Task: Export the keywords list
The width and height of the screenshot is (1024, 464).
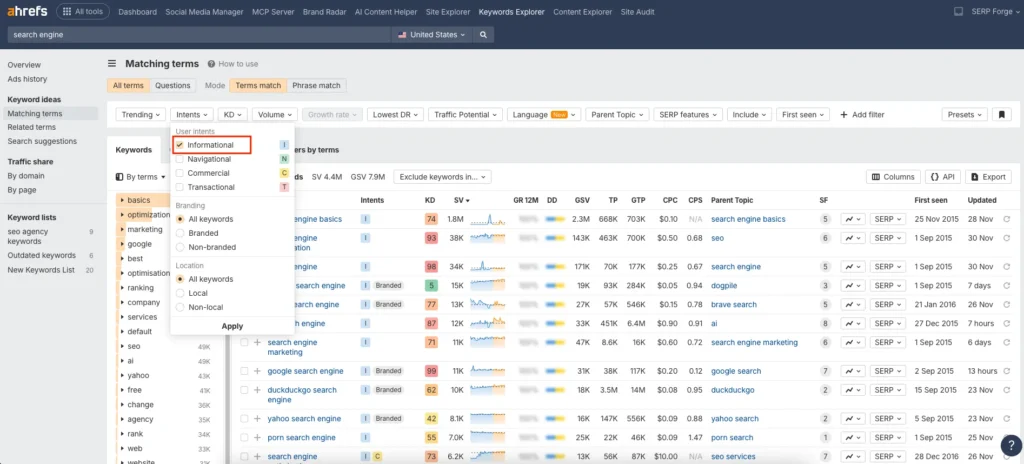Action: pos(988,176)
